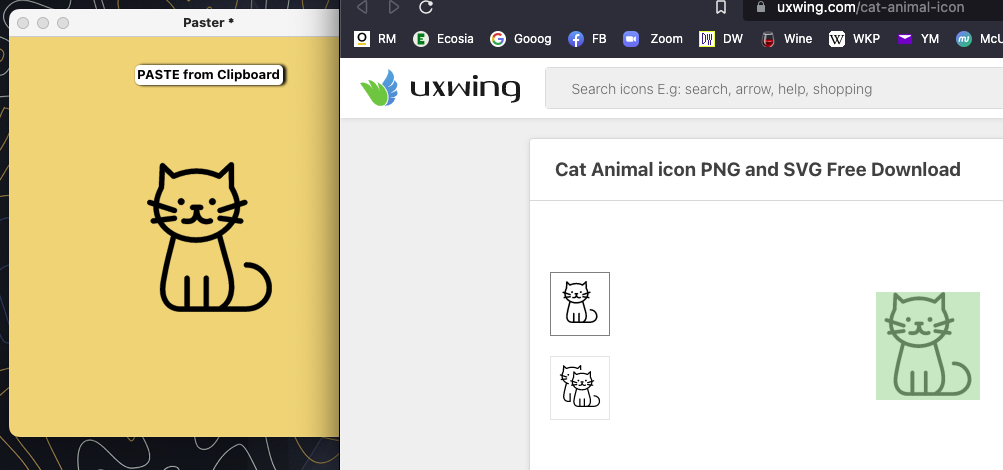This screenshot has width=1003, height=470.
Task: Click the browser forward arrow
Action: tap(394, 7)
